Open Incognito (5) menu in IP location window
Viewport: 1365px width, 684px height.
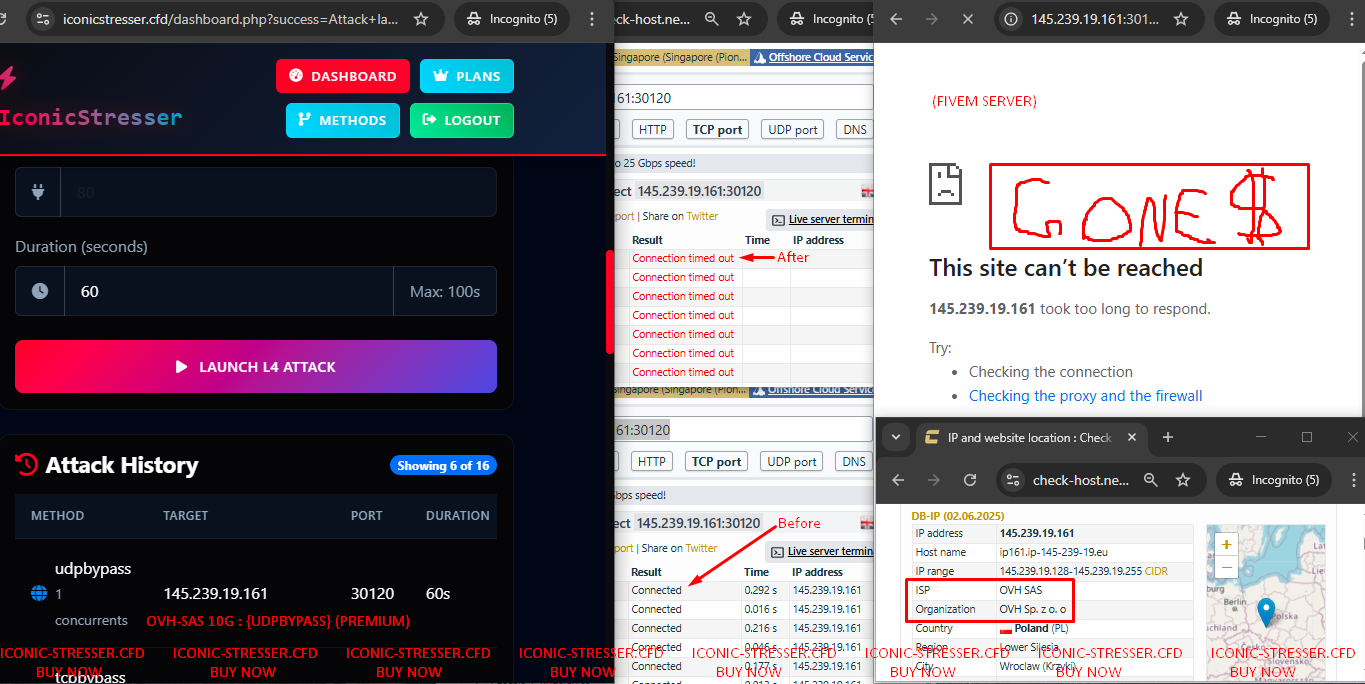click(1272, 480)
